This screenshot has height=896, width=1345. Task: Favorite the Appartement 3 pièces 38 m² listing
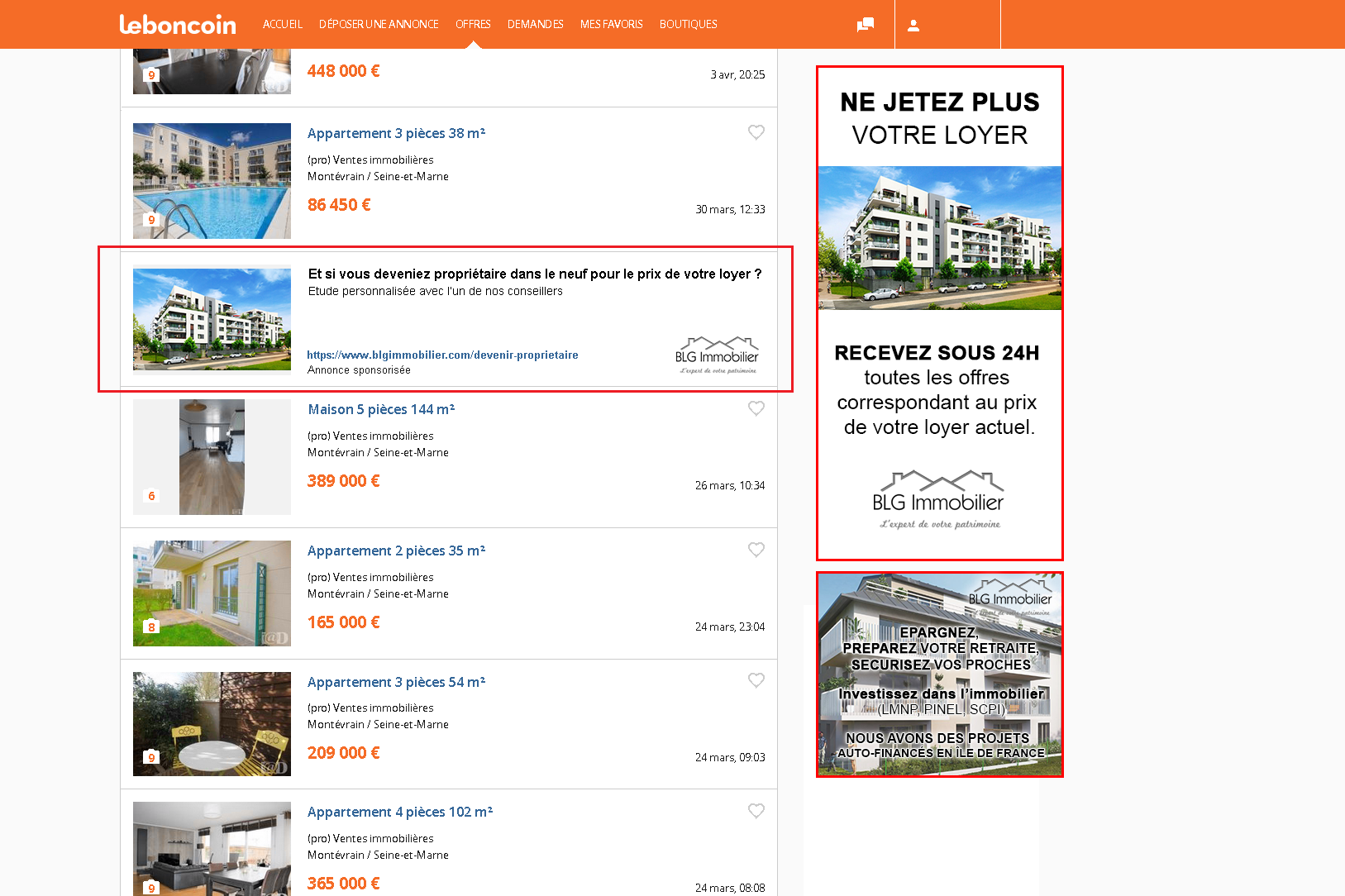(x=756, y=132)
